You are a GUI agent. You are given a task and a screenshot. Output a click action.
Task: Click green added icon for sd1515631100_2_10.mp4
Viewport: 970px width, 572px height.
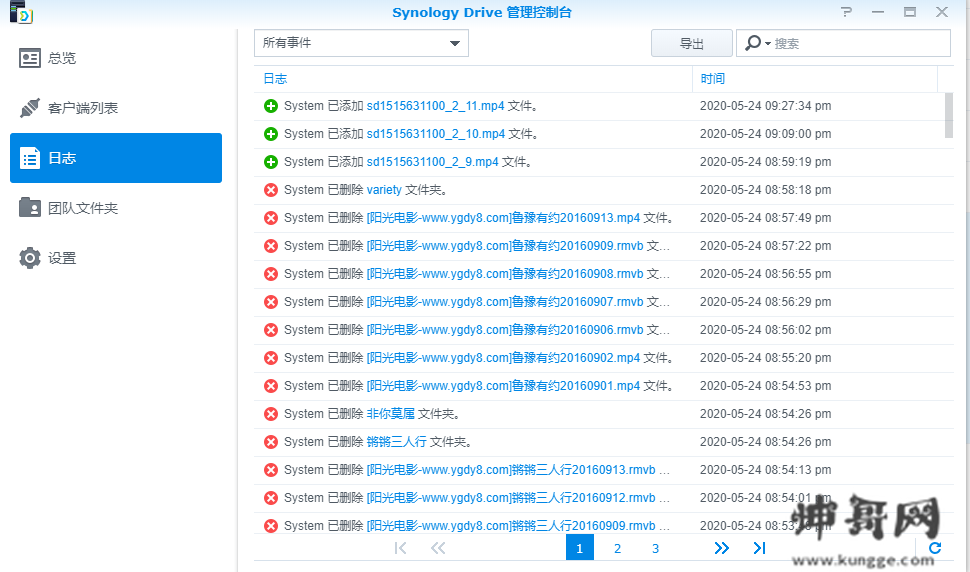click(x=271, y=134)
